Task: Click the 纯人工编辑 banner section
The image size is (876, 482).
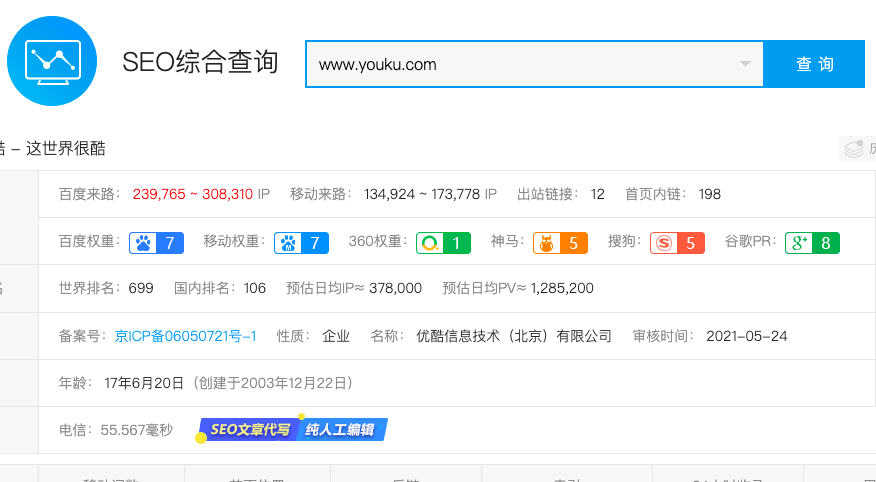Action: tap(342, 429)
